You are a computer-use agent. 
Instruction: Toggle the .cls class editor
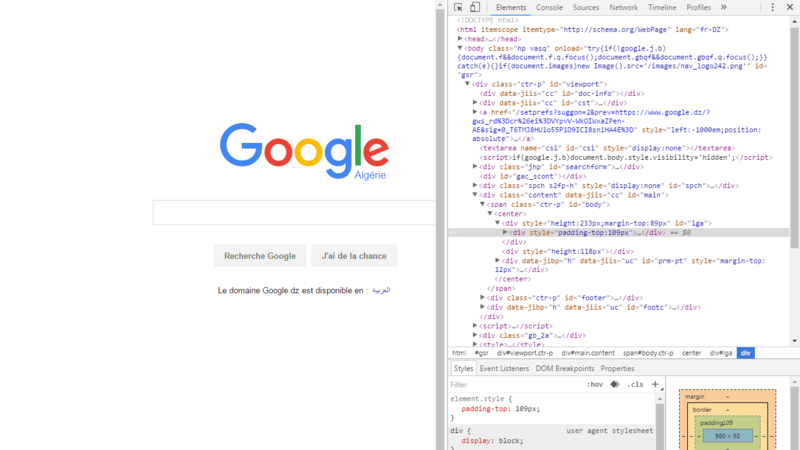635,384
